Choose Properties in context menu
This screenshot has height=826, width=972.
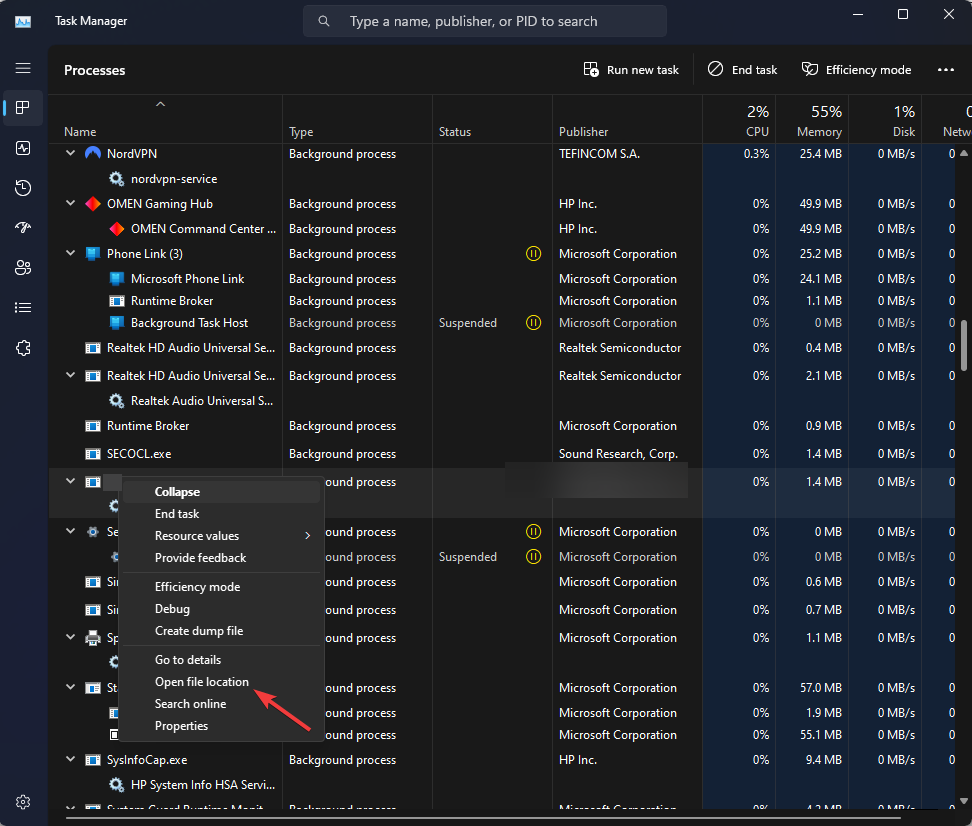click(x=222, y=726)
